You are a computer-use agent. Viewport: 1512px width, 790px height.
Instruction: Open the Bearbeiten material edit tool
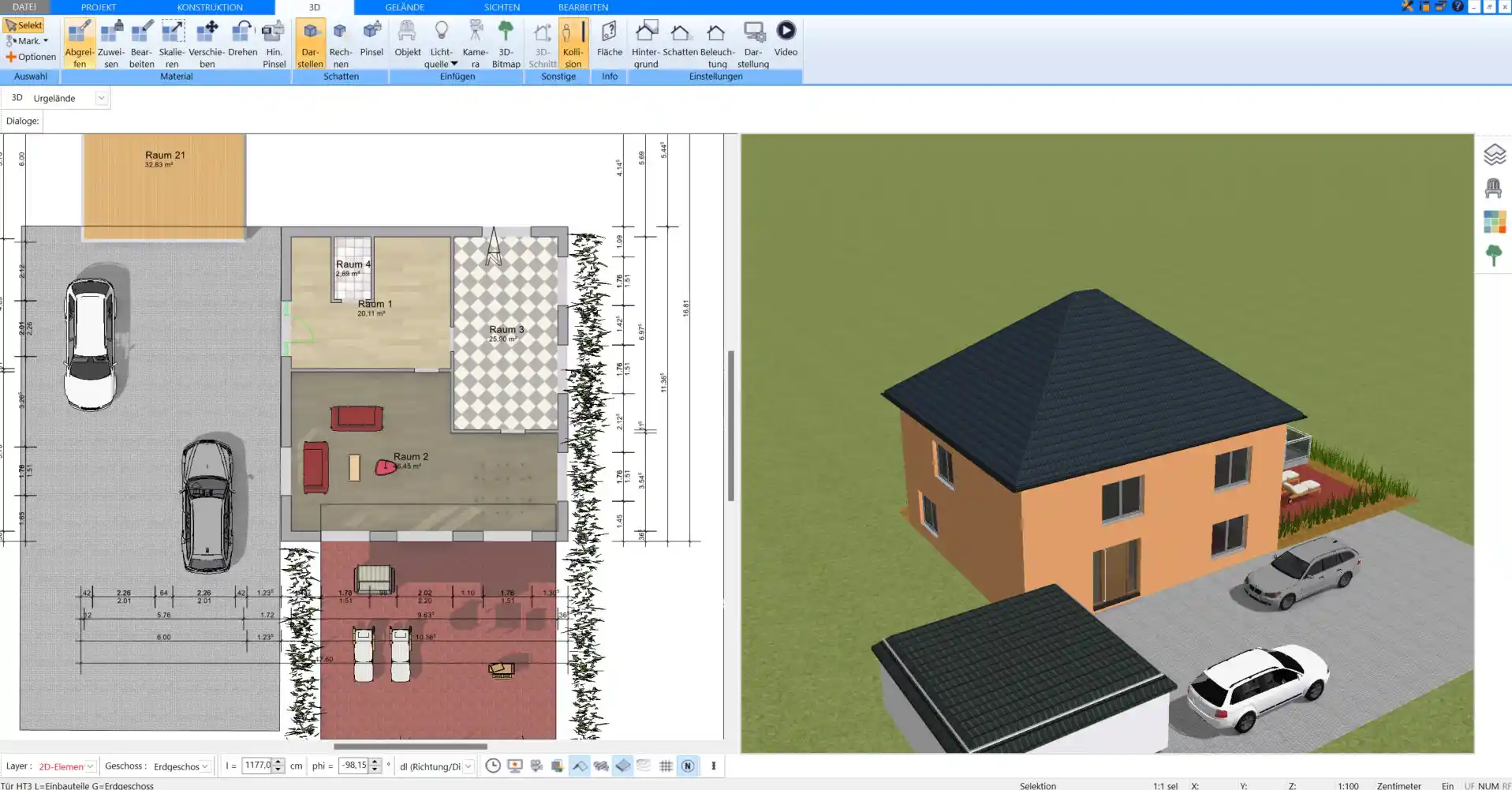point(142,44)
